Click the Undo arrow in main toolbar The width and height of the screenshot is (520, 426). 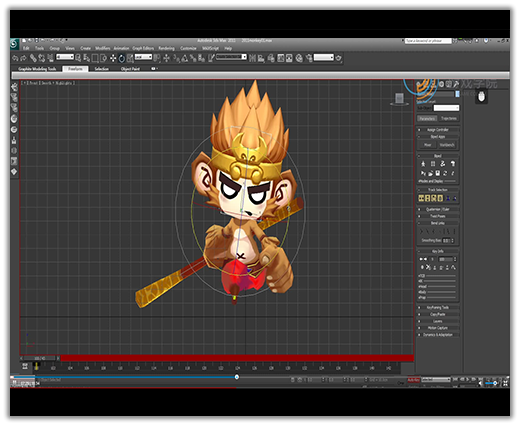15,58
